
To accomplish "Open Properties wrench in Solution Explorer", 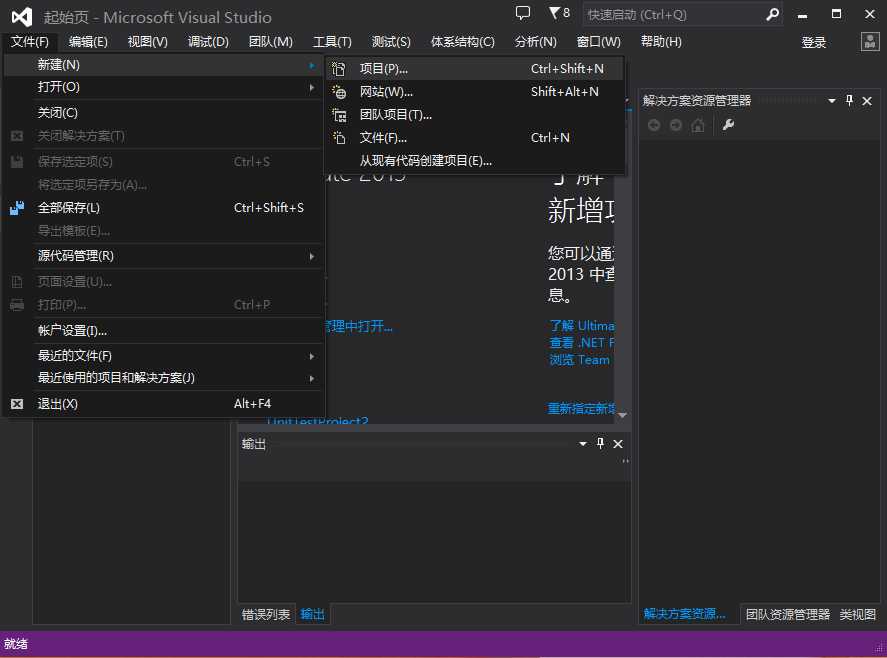I will (728, 125).
